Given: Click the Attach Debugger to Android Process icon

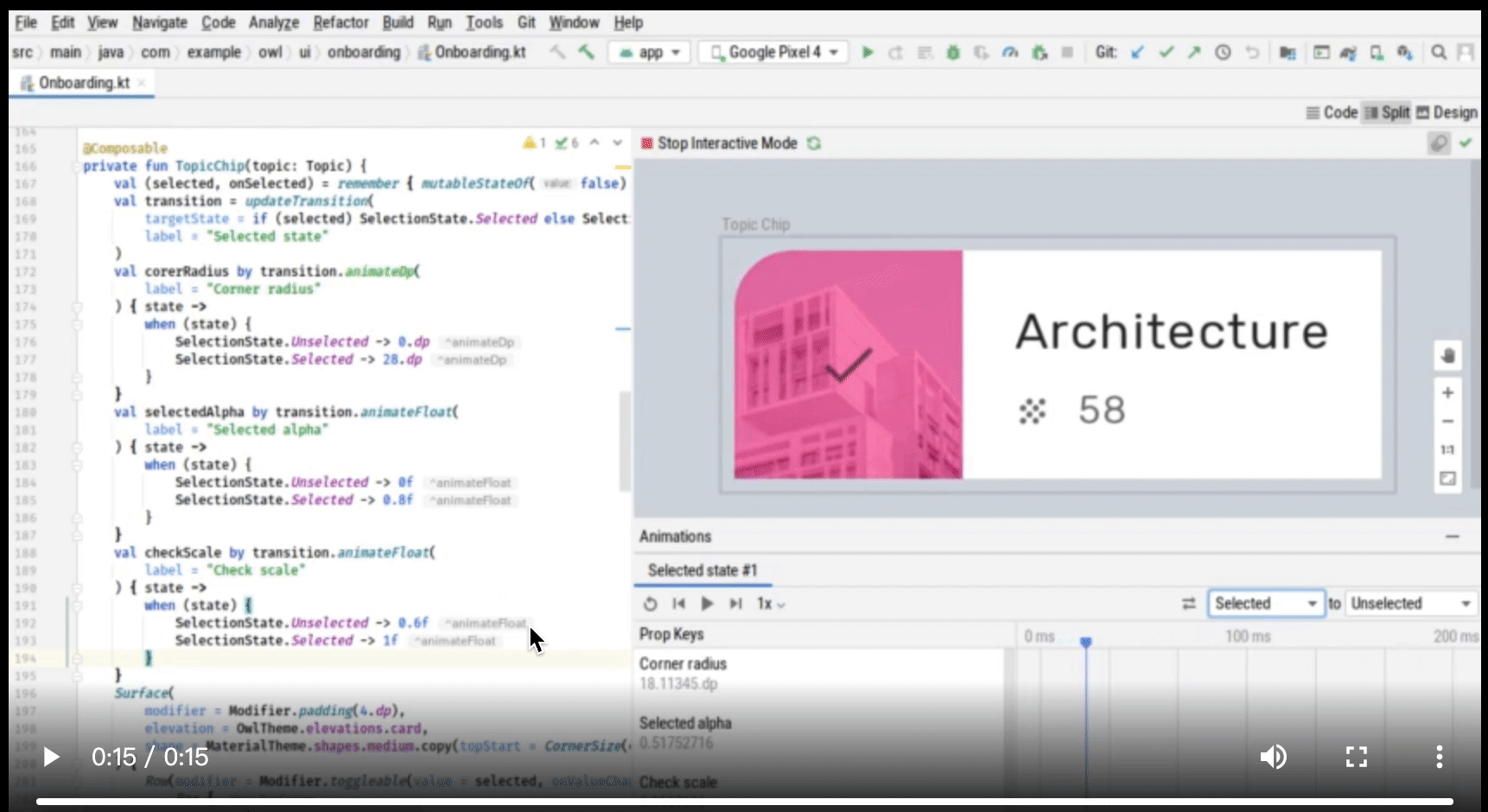Looking at the screenshot, I should [x=1040, y=53].
